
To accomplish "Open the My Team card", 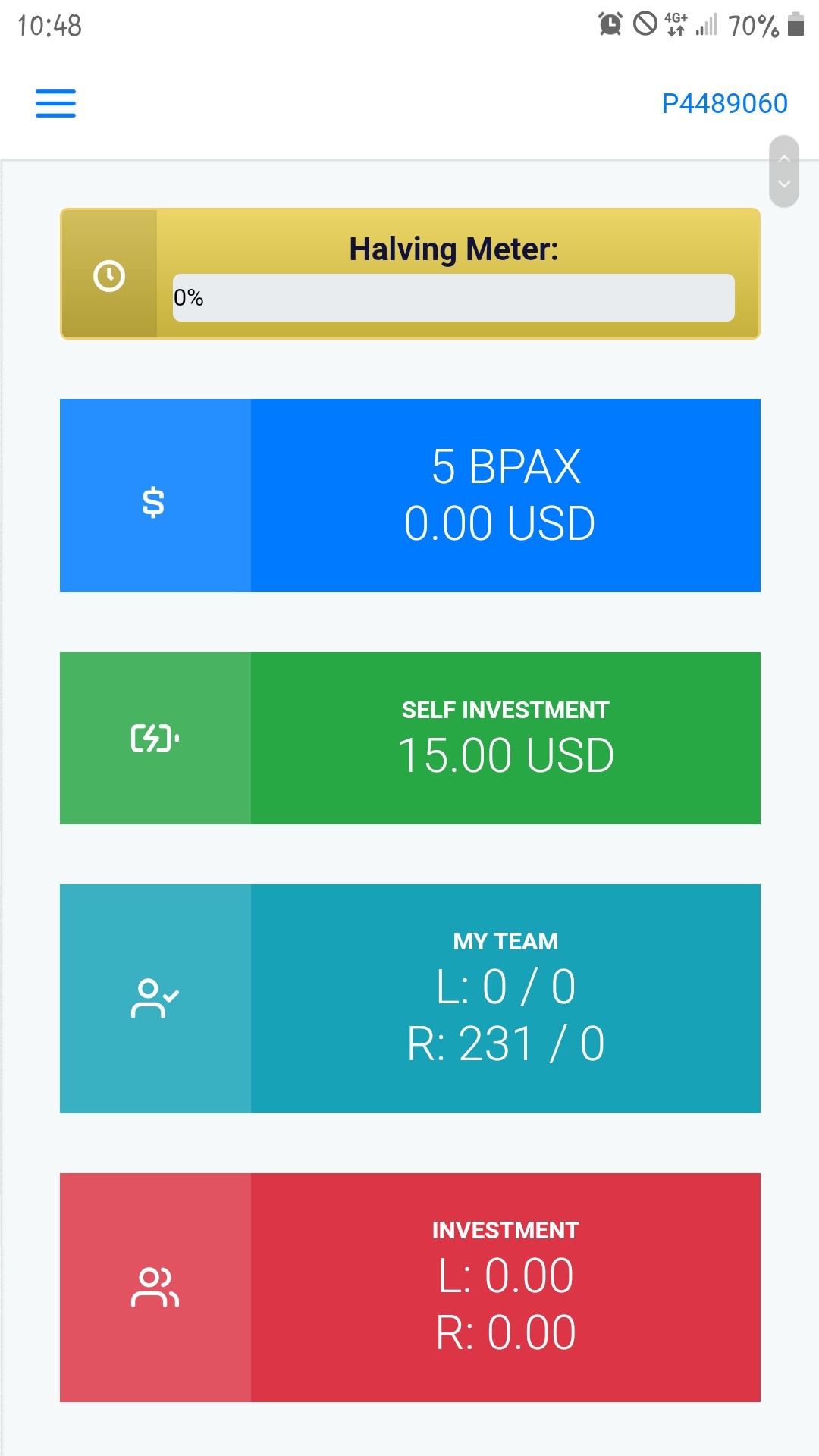I will click(x=410, y=999).
